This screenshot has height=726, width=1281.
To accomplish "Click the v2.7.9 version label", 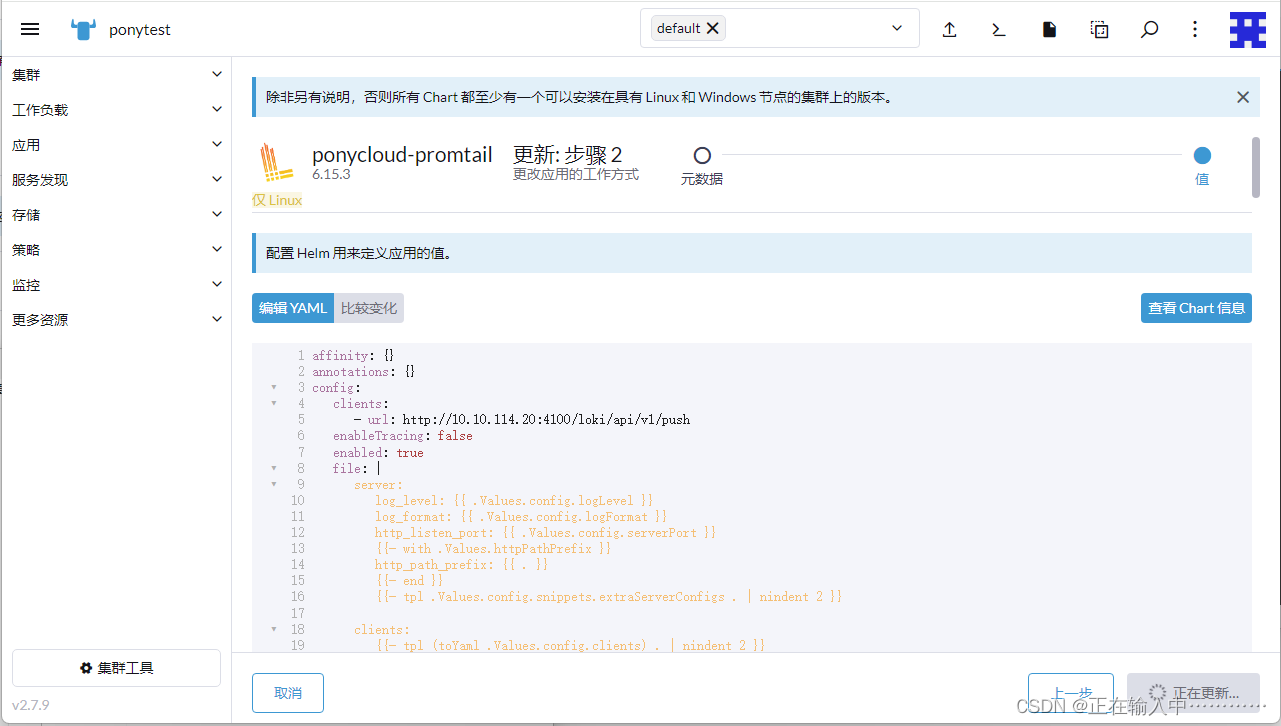I will tap(31, 705).
